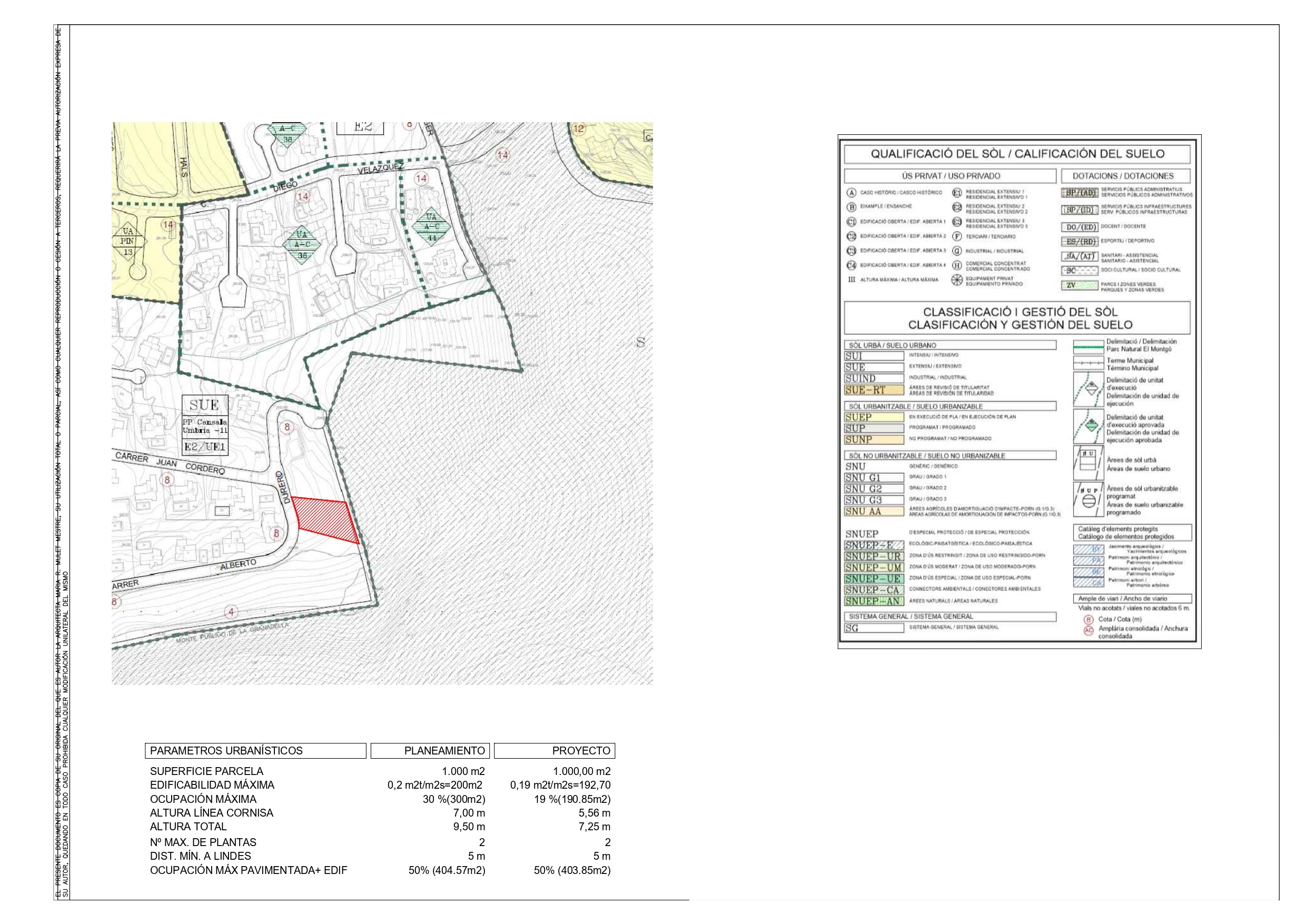Screen dimensions: 1307x924
Task: Select the DO/(ED) Docent legend box
Action: tap(1080, 226)
